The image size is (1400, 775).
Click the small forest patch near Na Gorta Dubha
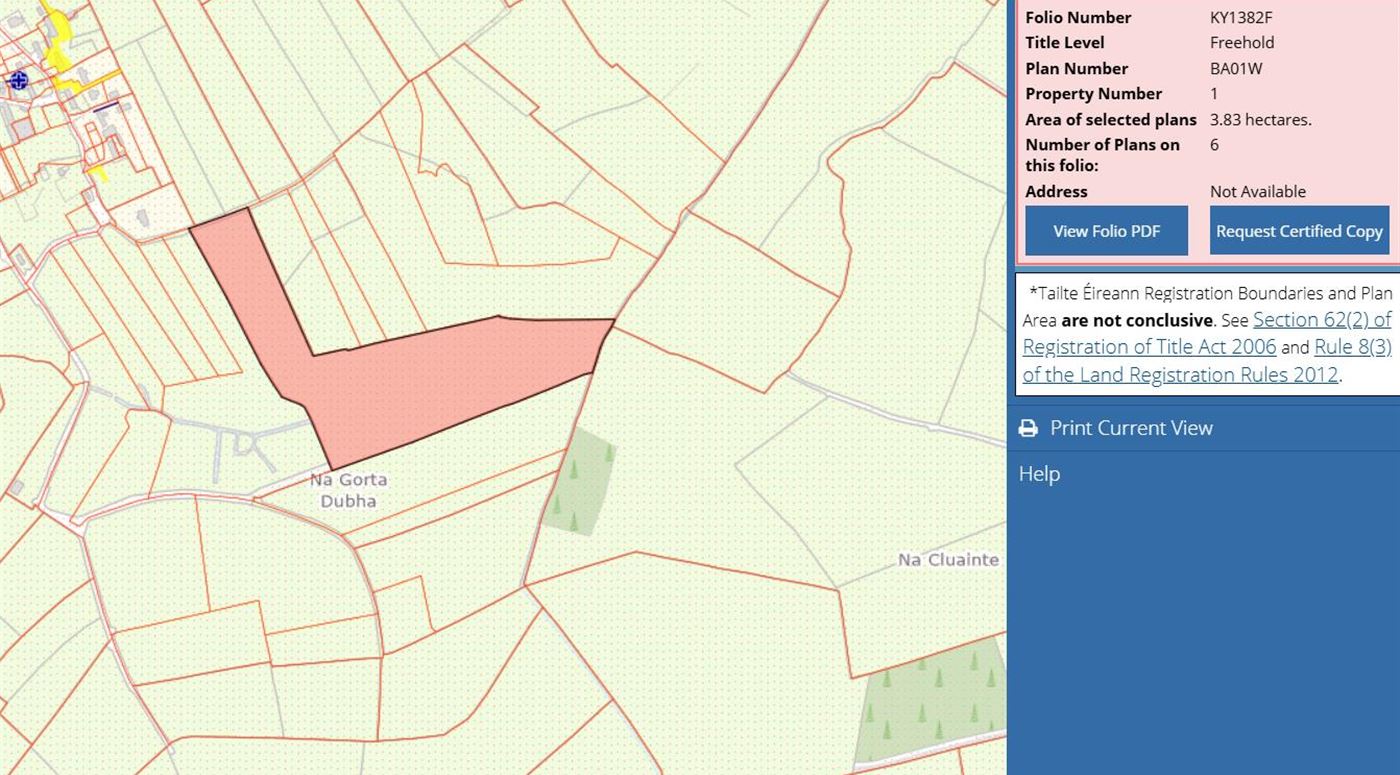[582, 482]
